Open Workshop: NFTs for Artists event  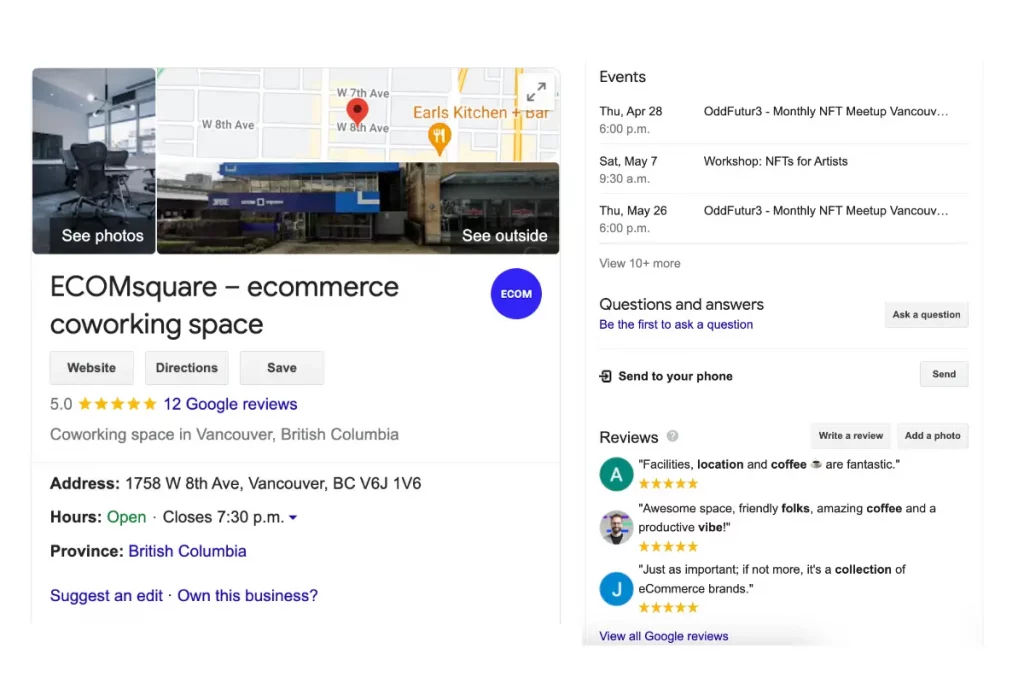[783, 169]
